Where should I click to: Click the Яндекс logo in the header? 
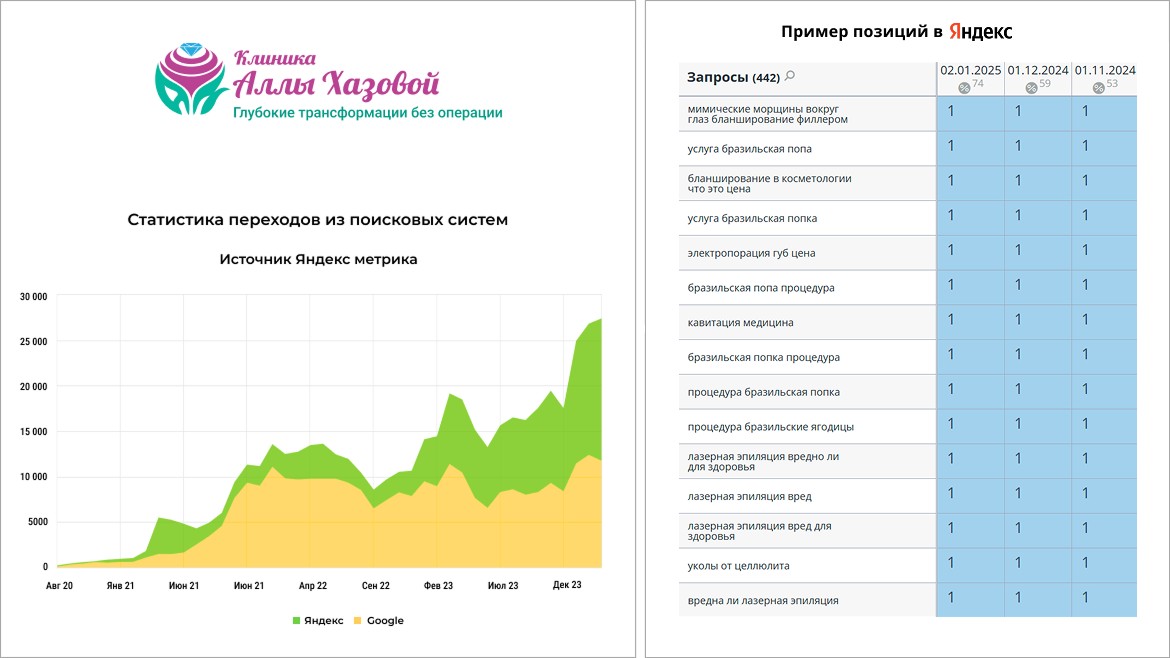[x=980, y=31]
